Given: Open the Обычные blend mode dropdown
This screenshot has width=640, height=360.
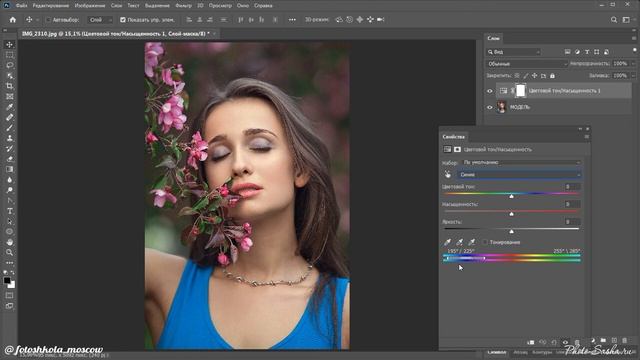Looking at the screenshot, I should [527, 64].
